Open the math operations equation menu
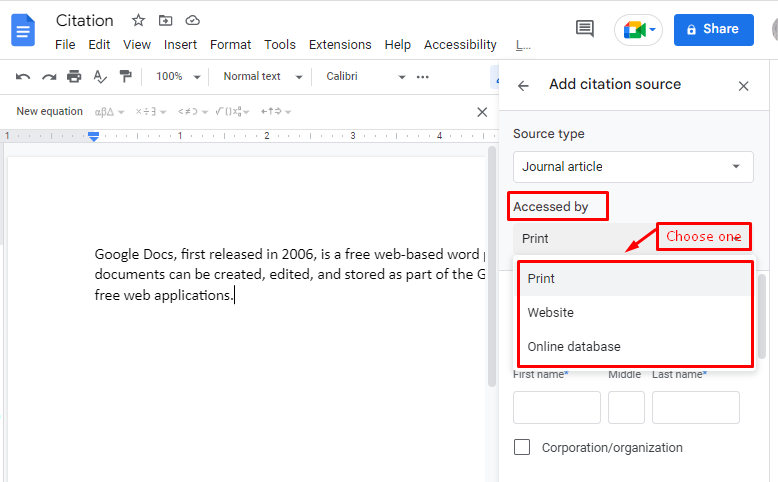The width and height of the screenshot is (778, 482). click(232, 112)
